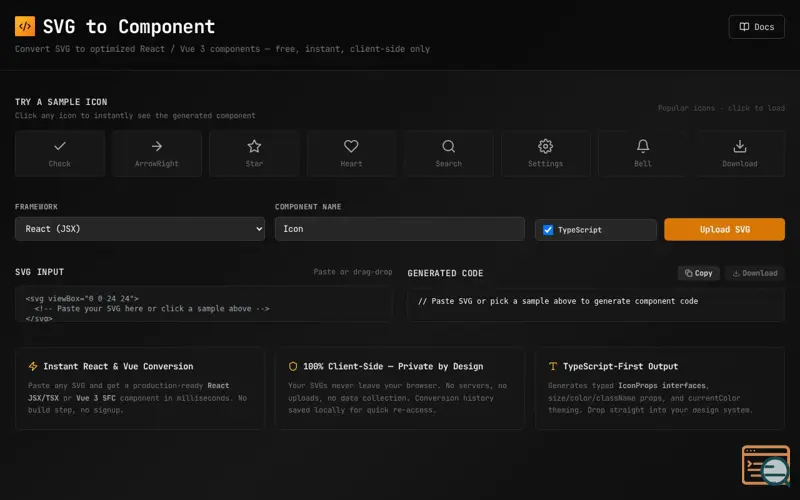Screen dimensions: 800x500
Task: Click the generated code output panel
Action: click(x=596, y=305)
